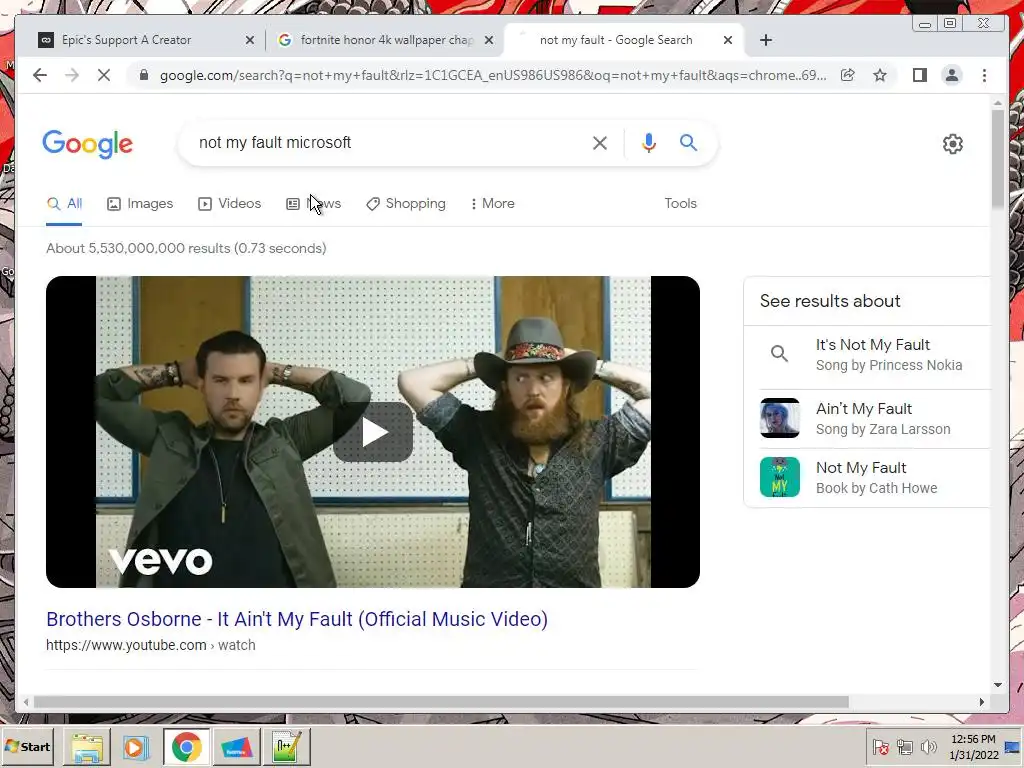Show Images results

[140, 204]
